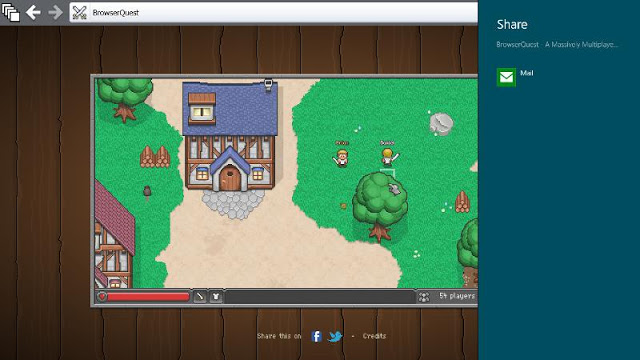Click the BrowserQuest crossed swords favicon

click(80, 13)
